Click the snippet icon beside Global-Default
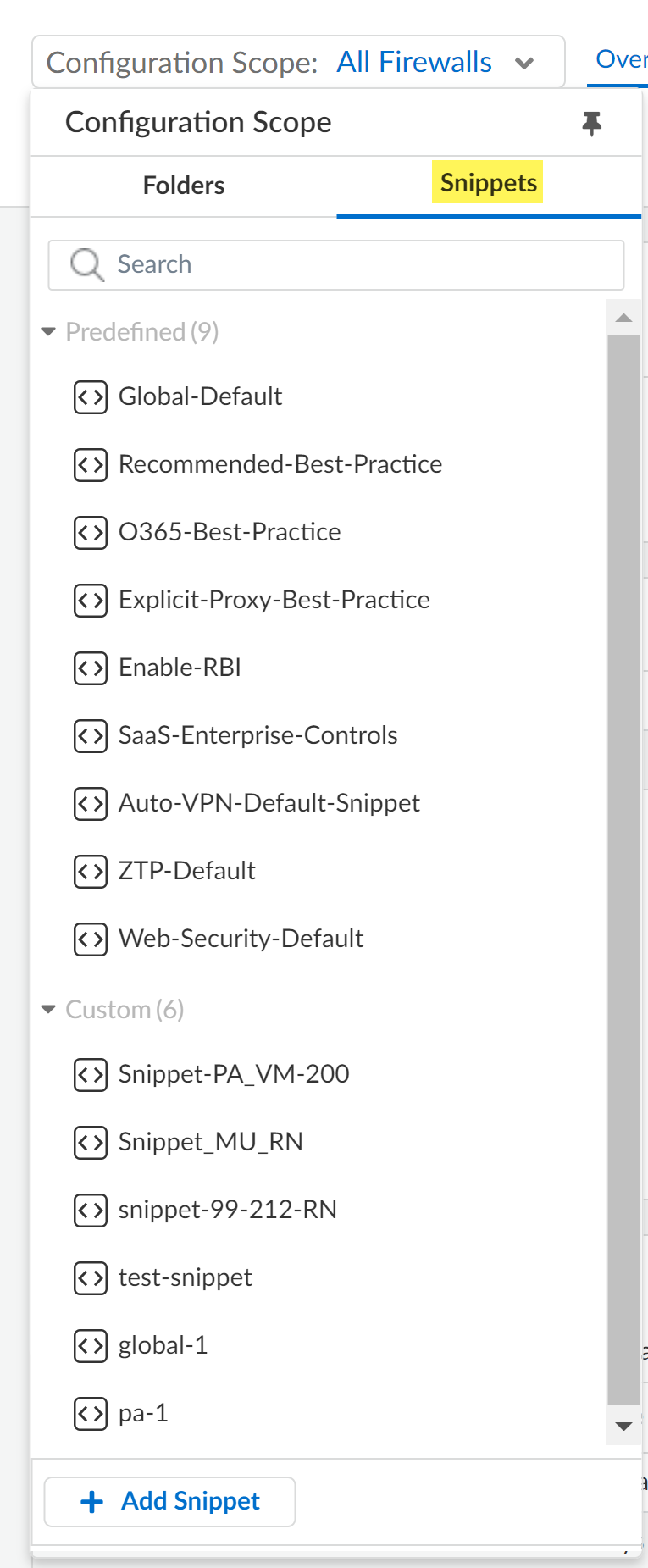Image resolution: width=648 pixels, height=1568 pixels. click(x=91, y=396)
